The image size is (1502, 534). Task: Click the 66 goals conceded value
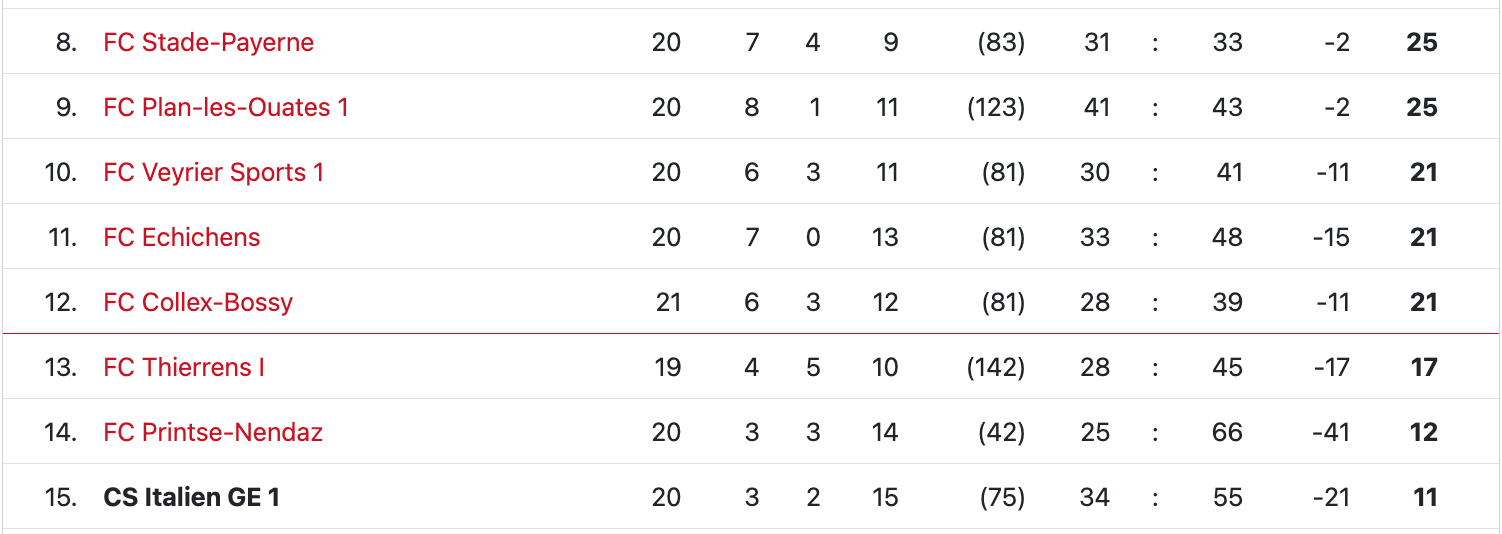click(1227, 432)
